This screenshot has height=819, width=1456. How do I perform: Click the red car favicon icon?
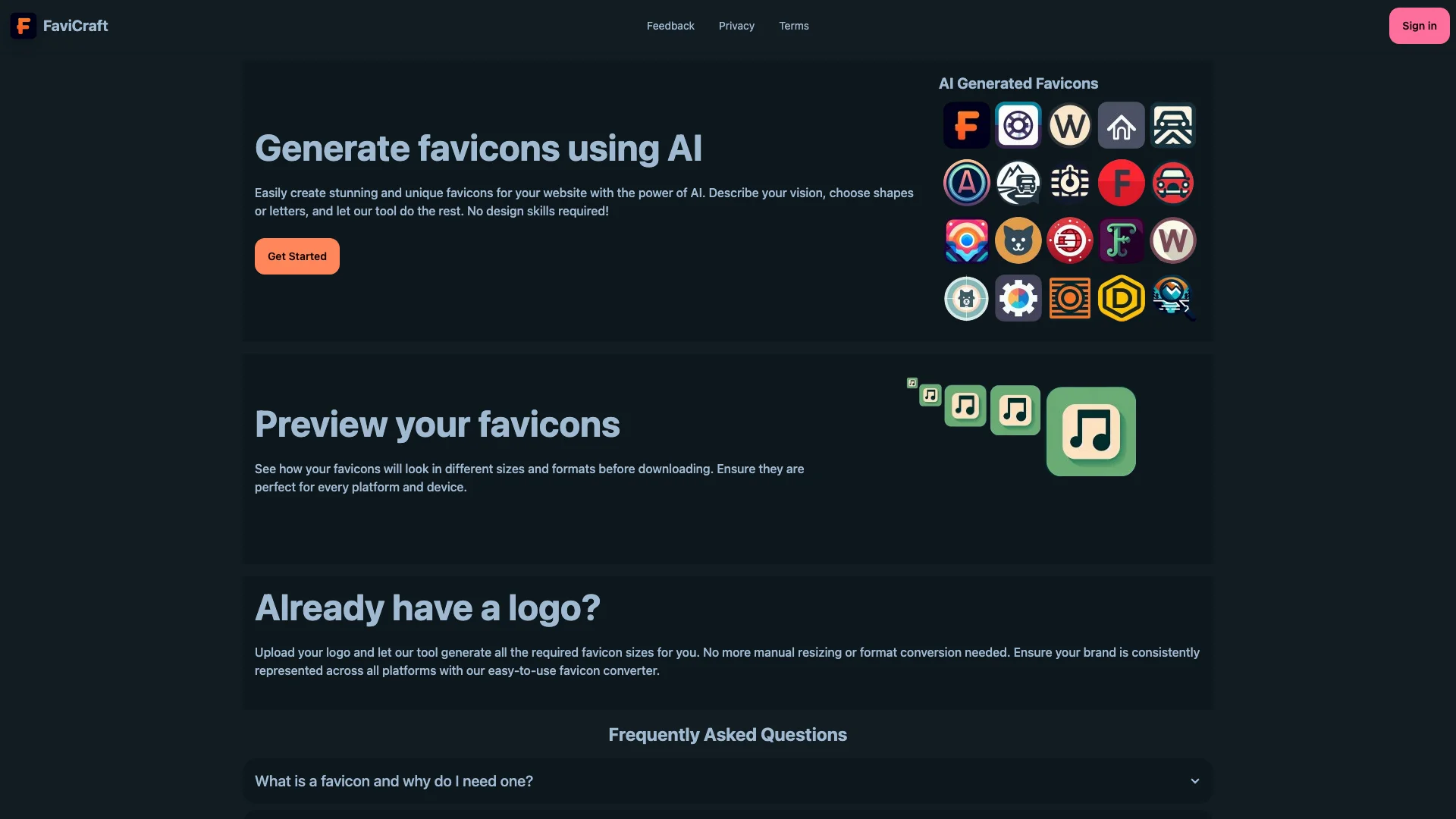click(x=1172, y=182)
